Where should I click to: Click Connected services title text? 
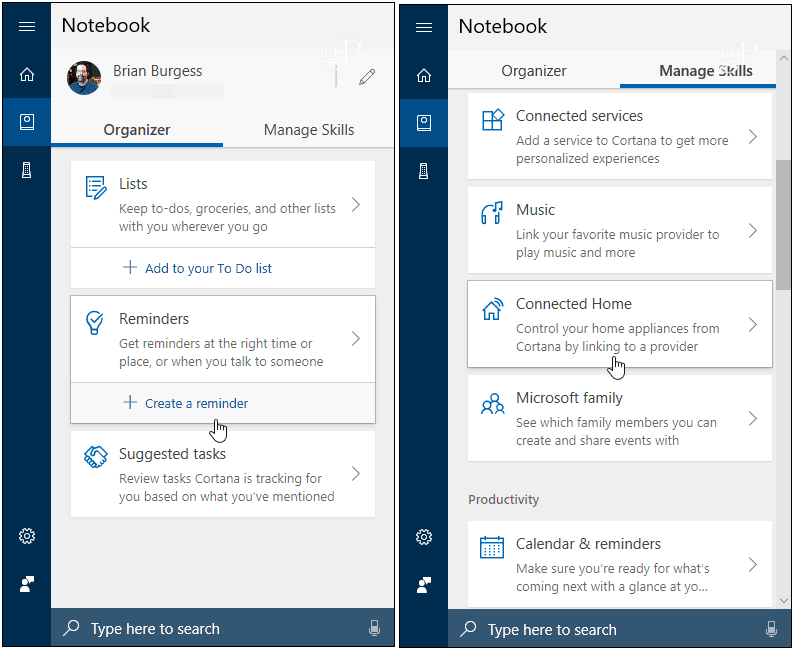(579, 116)
